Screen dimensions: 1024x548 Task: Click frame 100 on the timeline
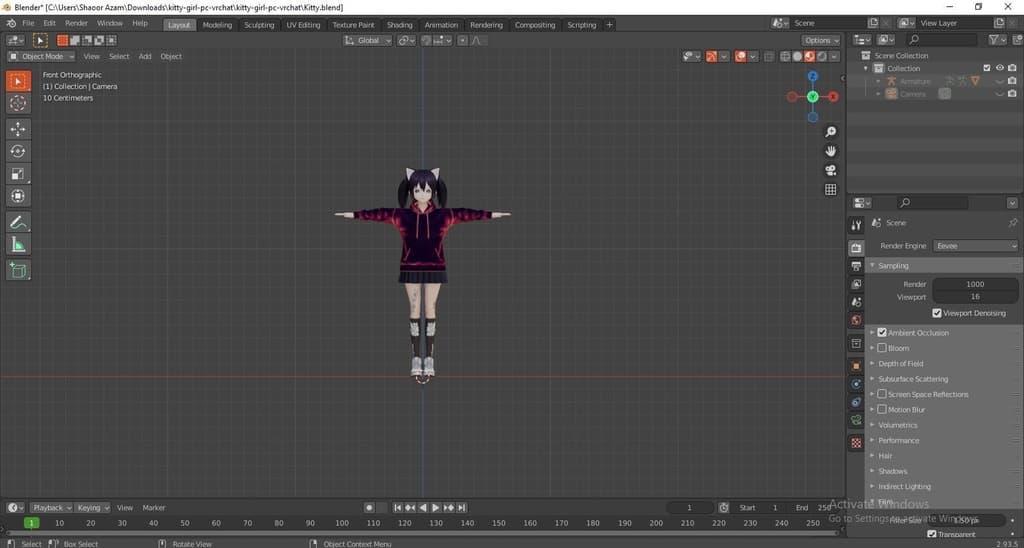pyautogui.click(x=342, y=523)
